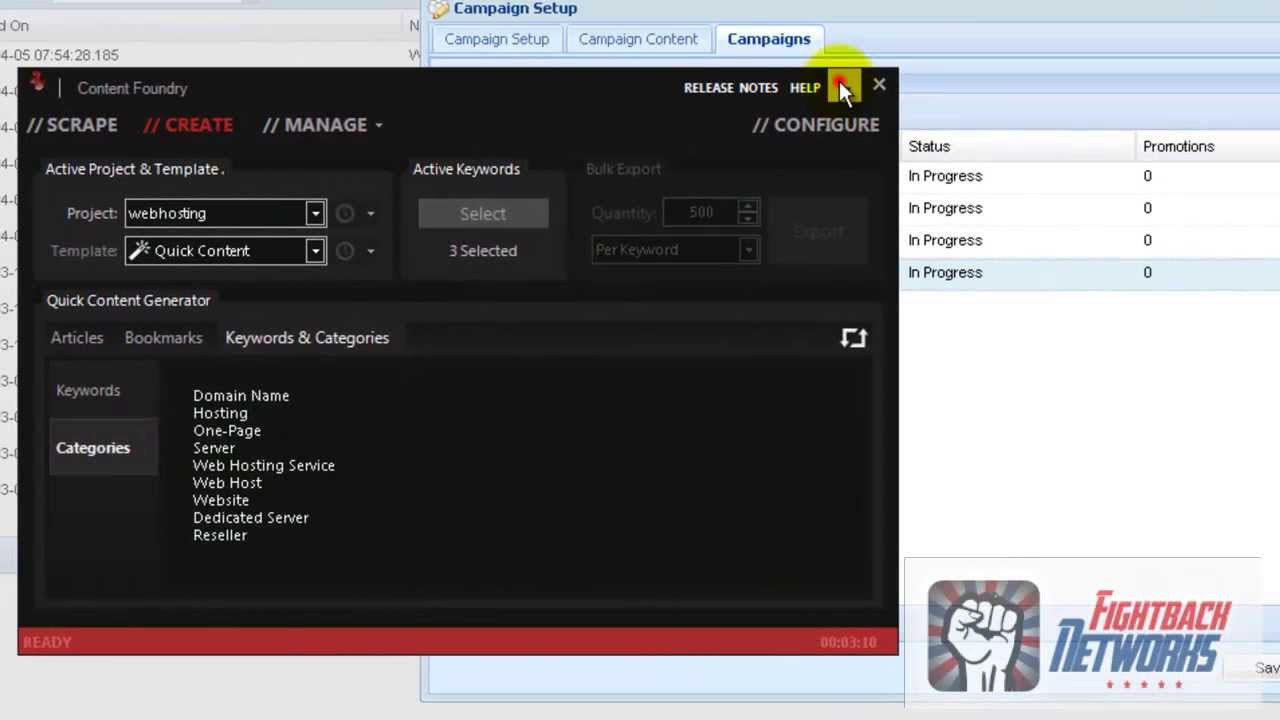The image size is (1280, 720).
Task: Open the CREATE section
Action: point(188,125)
